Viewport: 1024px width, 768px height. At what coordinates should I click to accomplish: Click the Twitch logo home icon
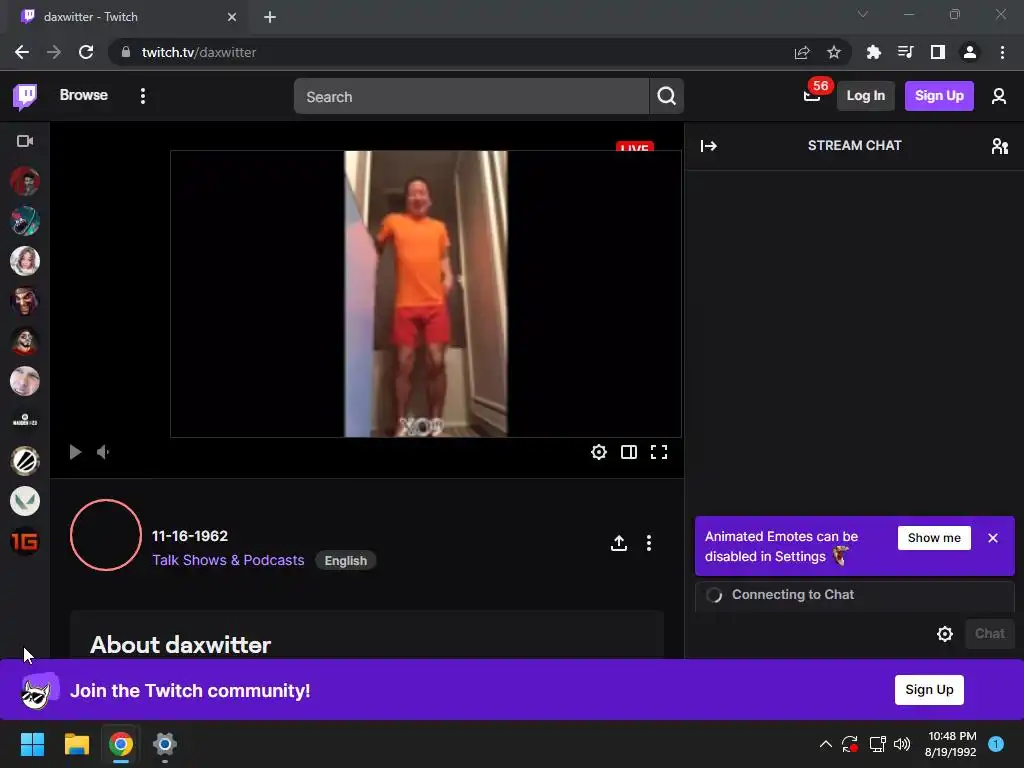25,97
